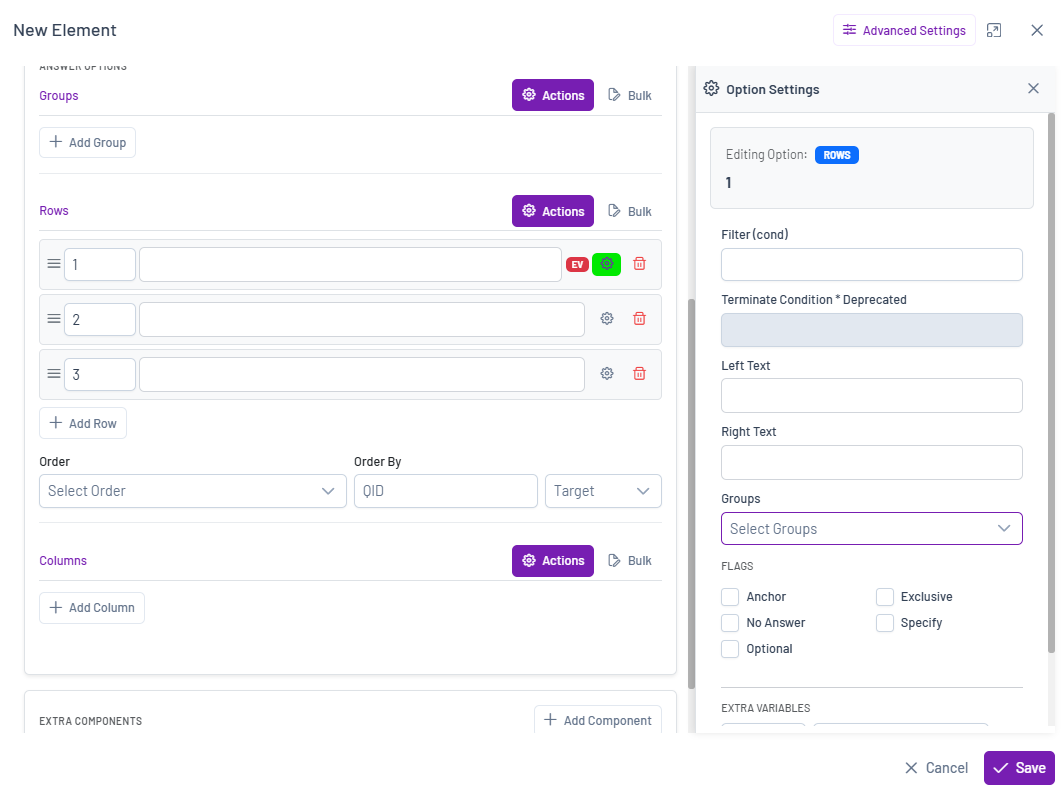The height and width of the screenshot is (792, 1064).
Task: Delete row 2 with trash icon
Action: [639, 318]
